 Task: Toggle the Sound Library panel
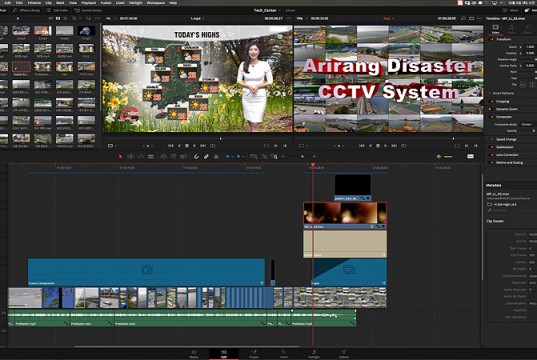coord(88,10)
